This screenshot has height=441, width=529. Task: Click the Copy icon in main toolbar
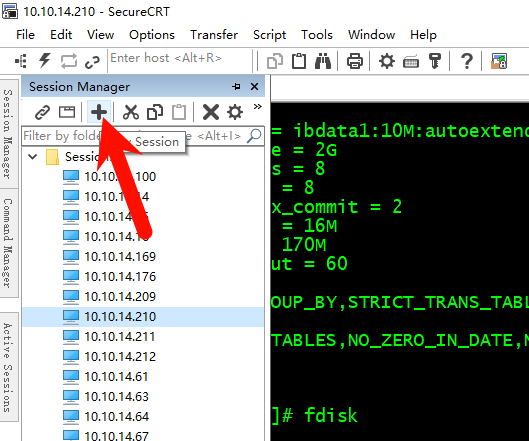click(x=275, y=62)
